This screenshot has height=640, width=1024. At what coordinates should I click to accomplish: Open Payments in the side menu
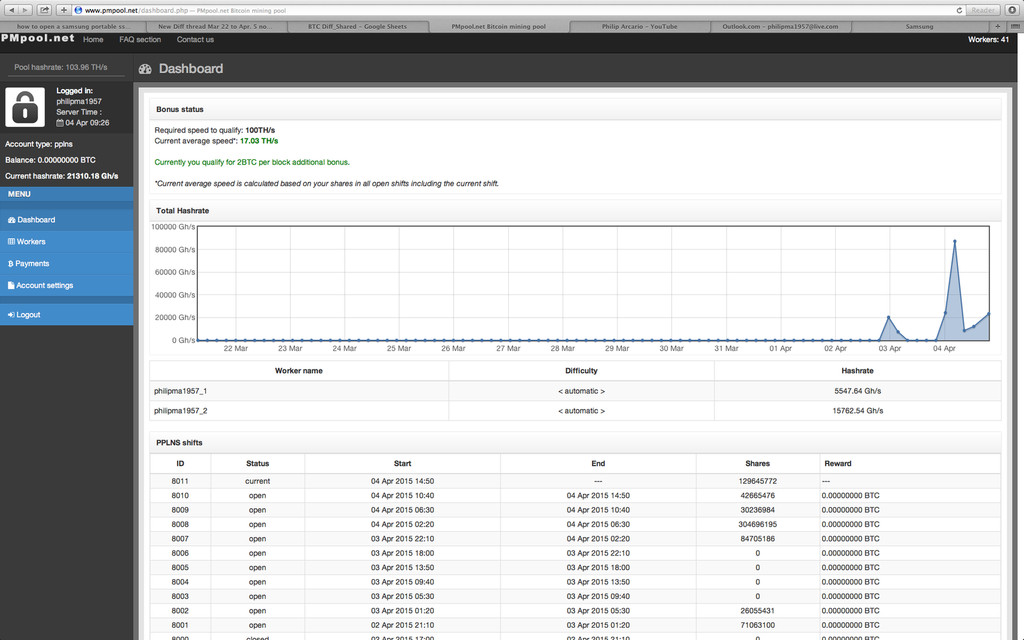tap(67, 264)
